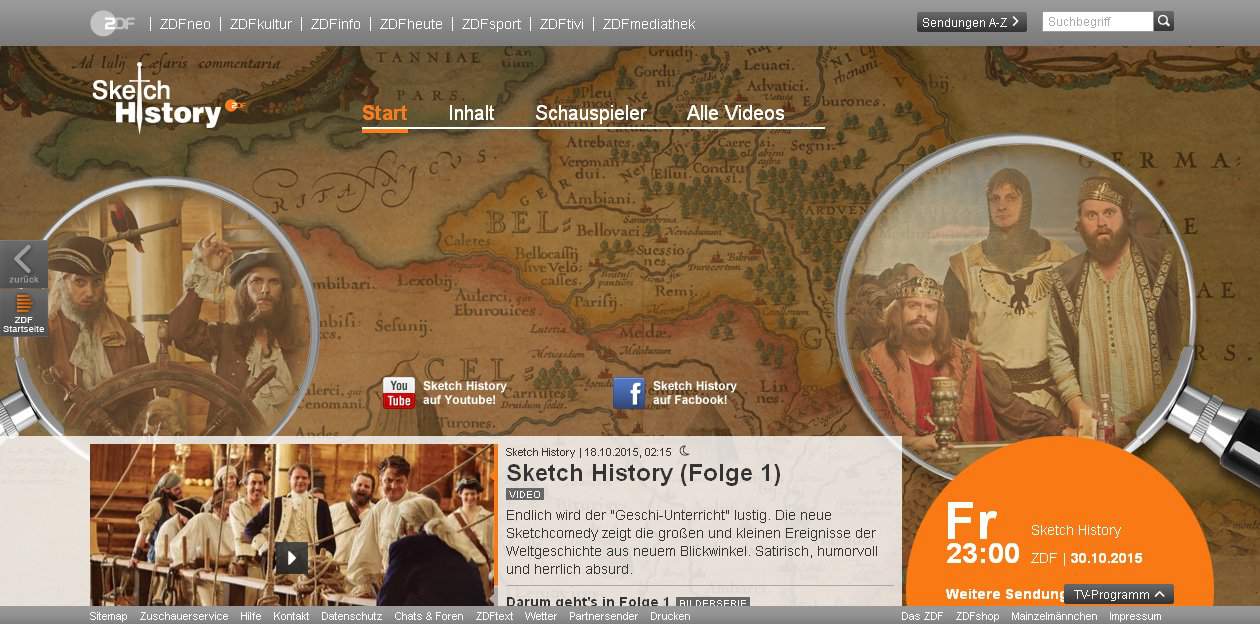Open Mainzelmännchen footer link

click(x=1054, y=616)
